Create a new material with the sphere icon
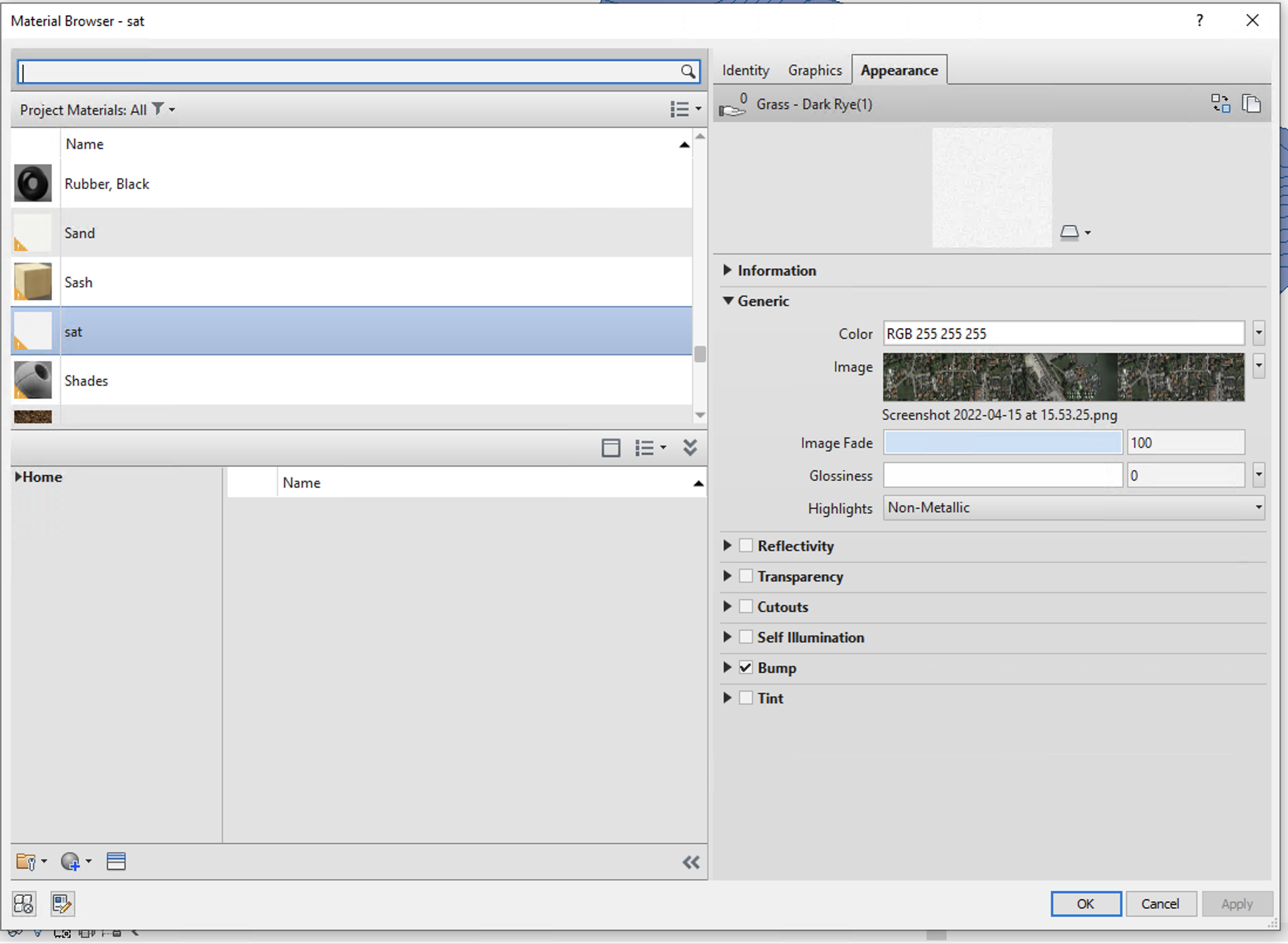The height and width of the screenshot is (944, 1288). 70,861
